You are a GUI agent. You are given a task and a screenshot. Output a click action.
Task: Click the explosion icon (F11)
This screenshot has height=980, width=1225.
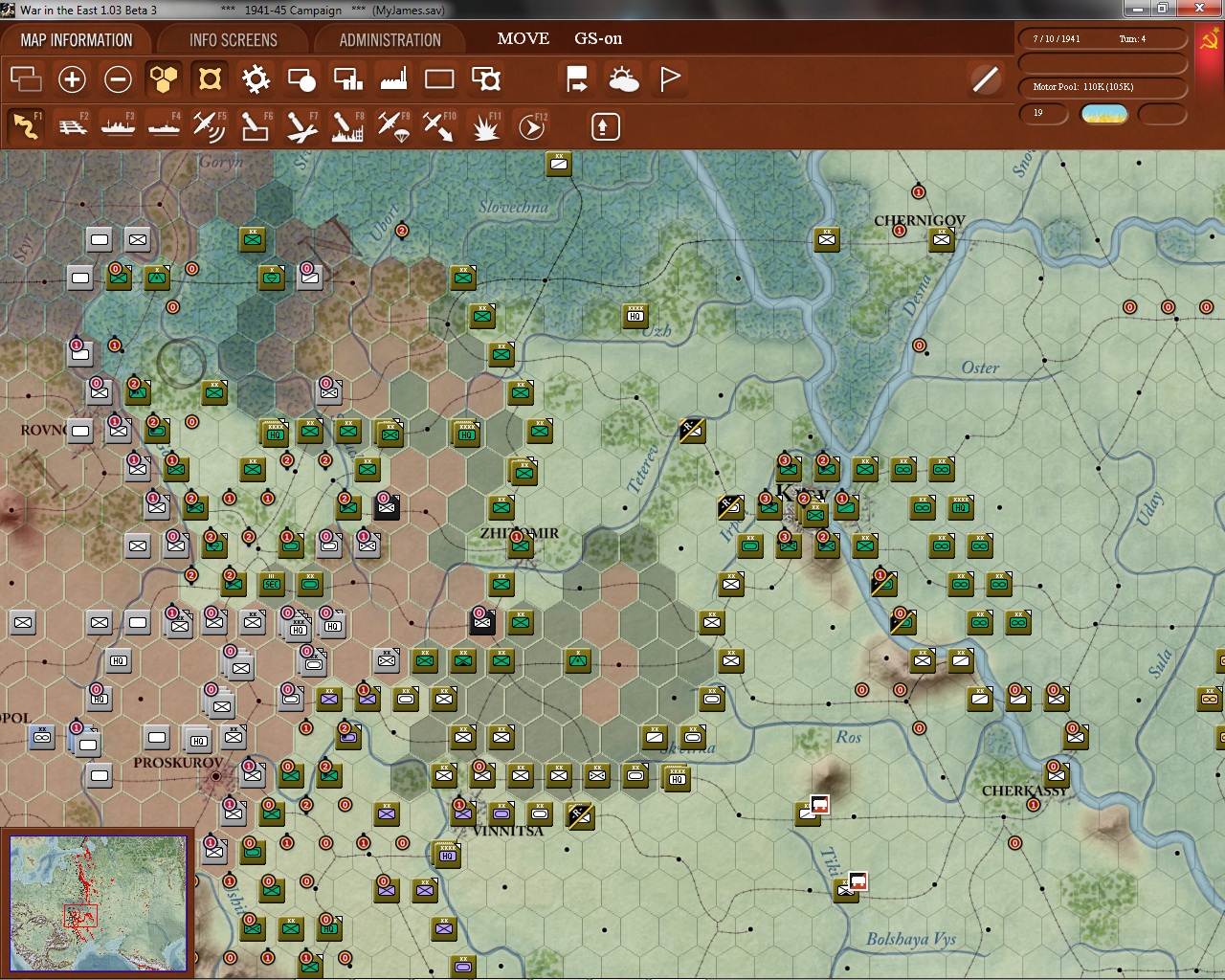click(x=485, y=126)
